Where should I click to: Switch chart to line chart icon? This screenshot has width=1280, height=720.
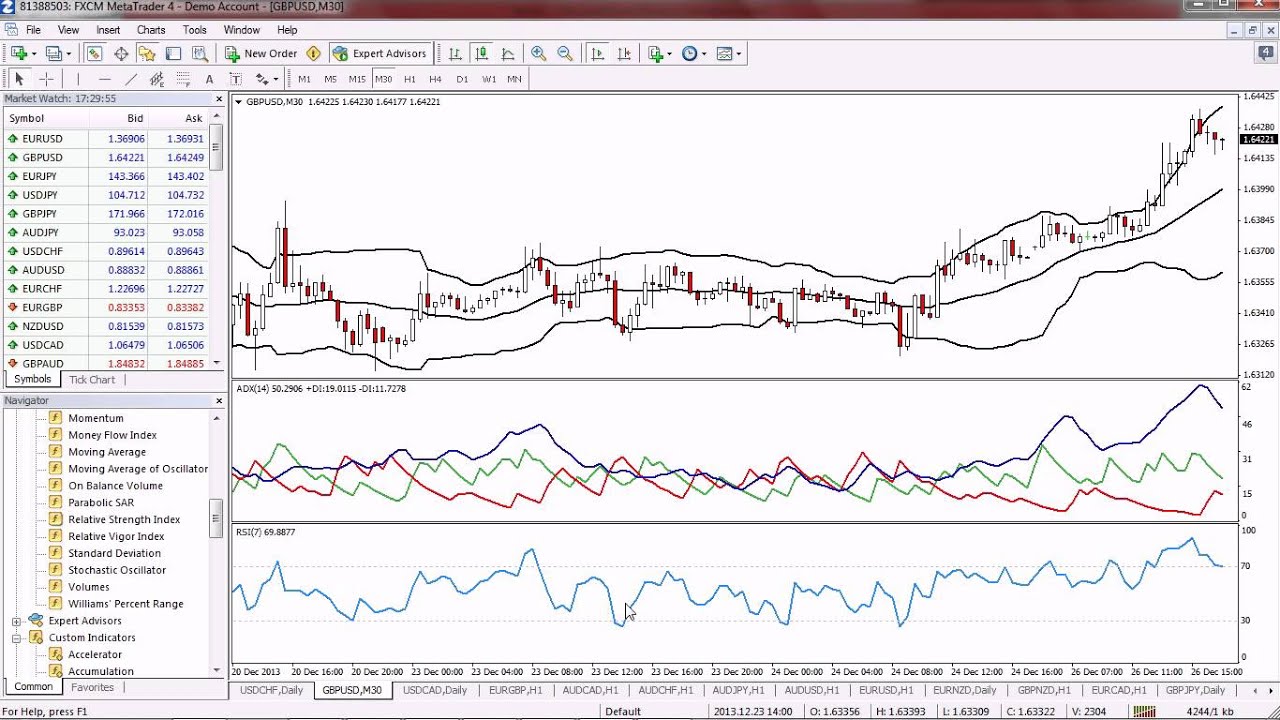(508, 54)
